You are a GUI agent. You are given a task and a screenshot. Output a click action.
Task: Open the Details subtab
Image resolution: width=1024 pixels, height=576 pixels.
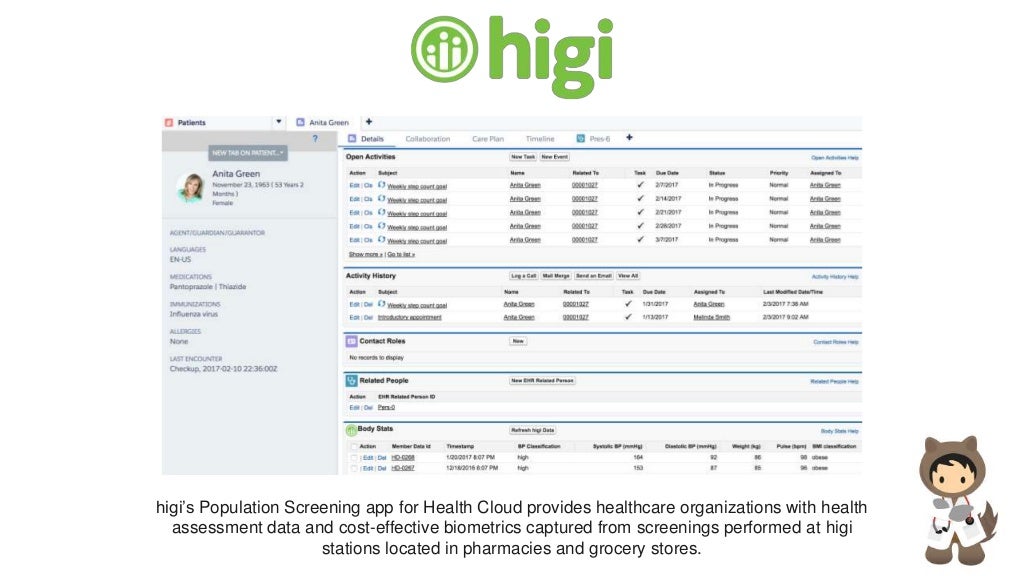372,139
